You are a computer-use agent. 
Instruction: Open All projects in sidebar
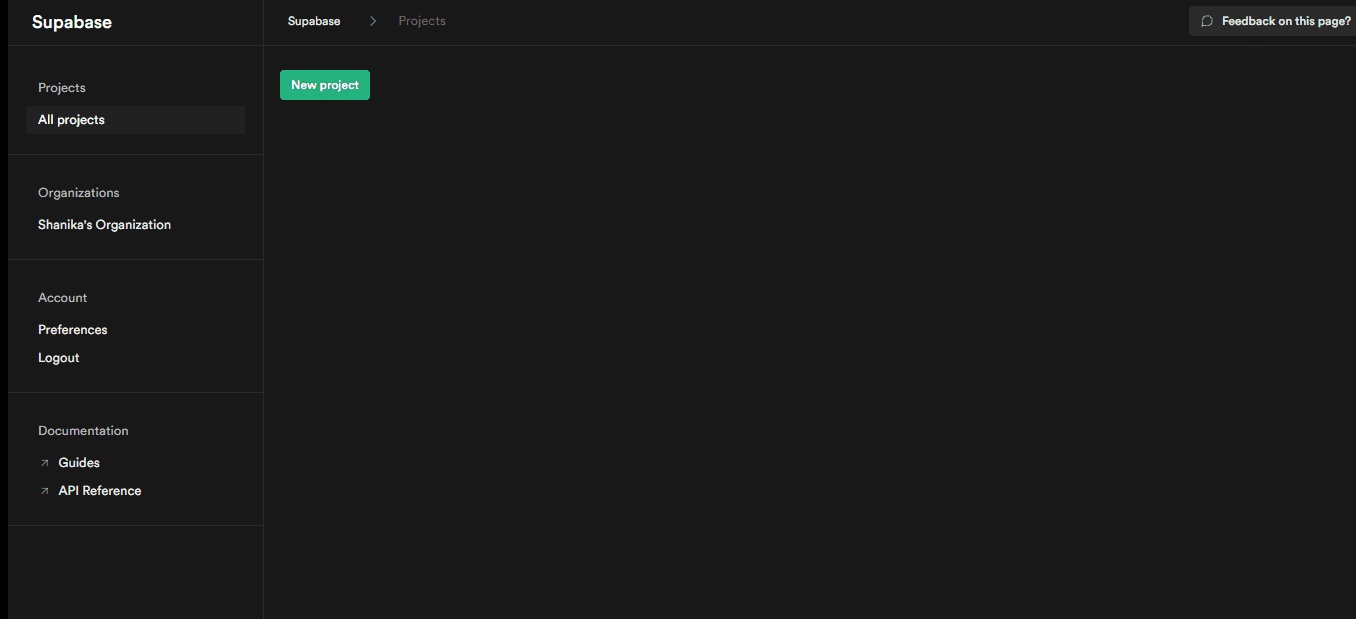pyautogui.click(x=135, y=120)
